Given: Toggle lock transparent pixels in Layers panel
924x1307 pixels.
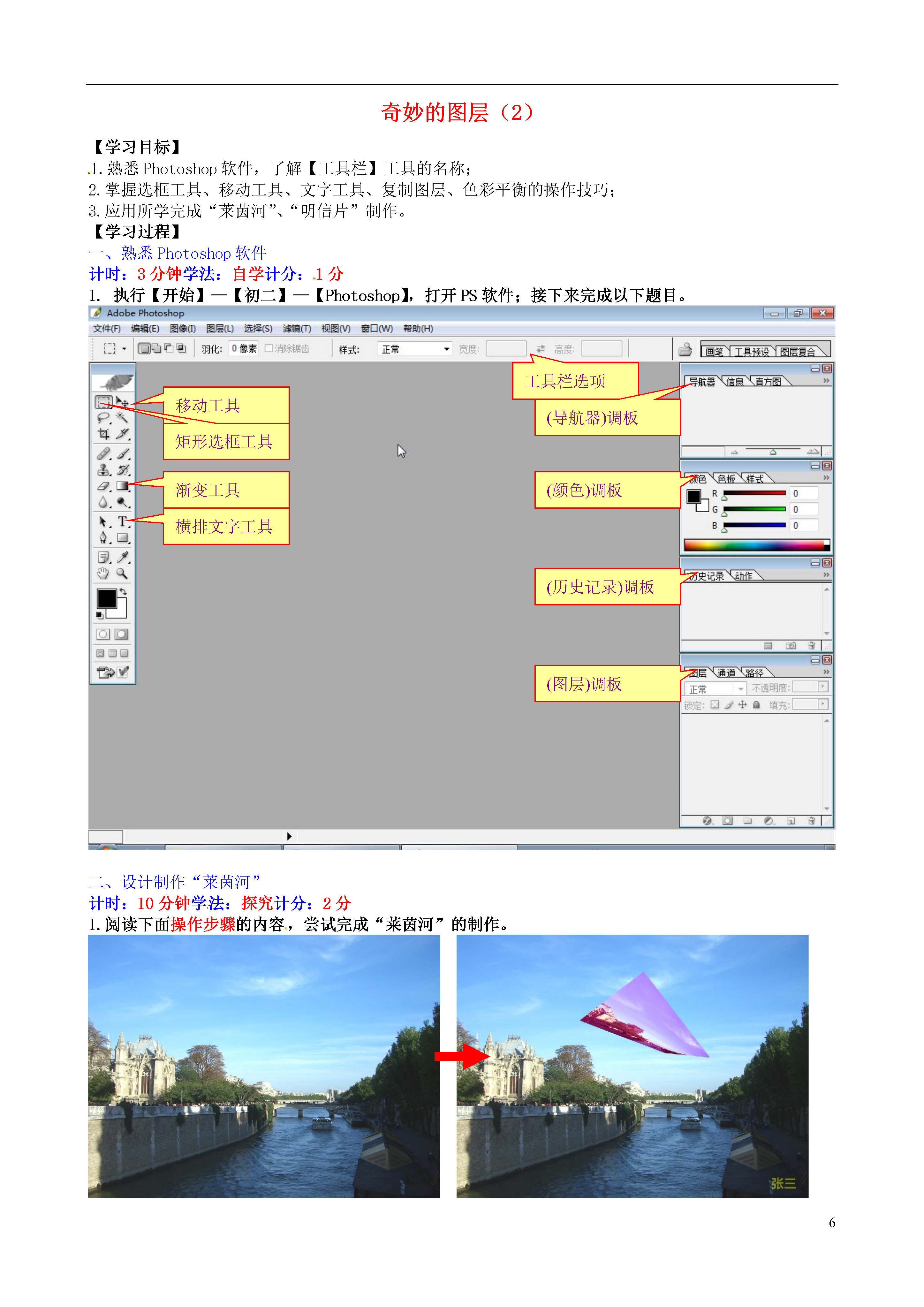Looking at the screenshot, I should pos(715,705).
